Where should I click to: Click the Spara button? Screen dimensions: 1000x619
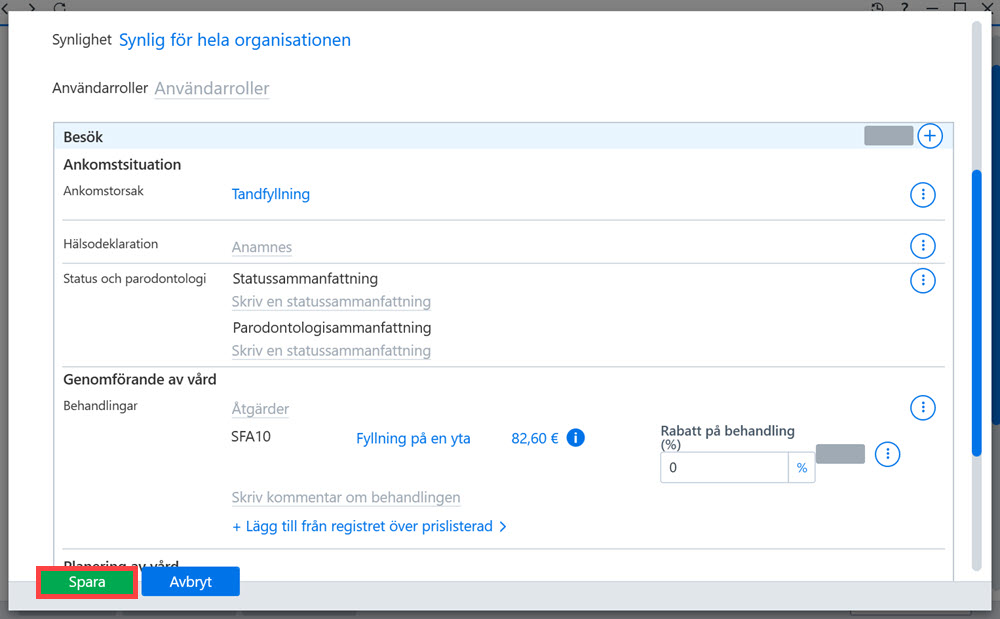[87, 582]
